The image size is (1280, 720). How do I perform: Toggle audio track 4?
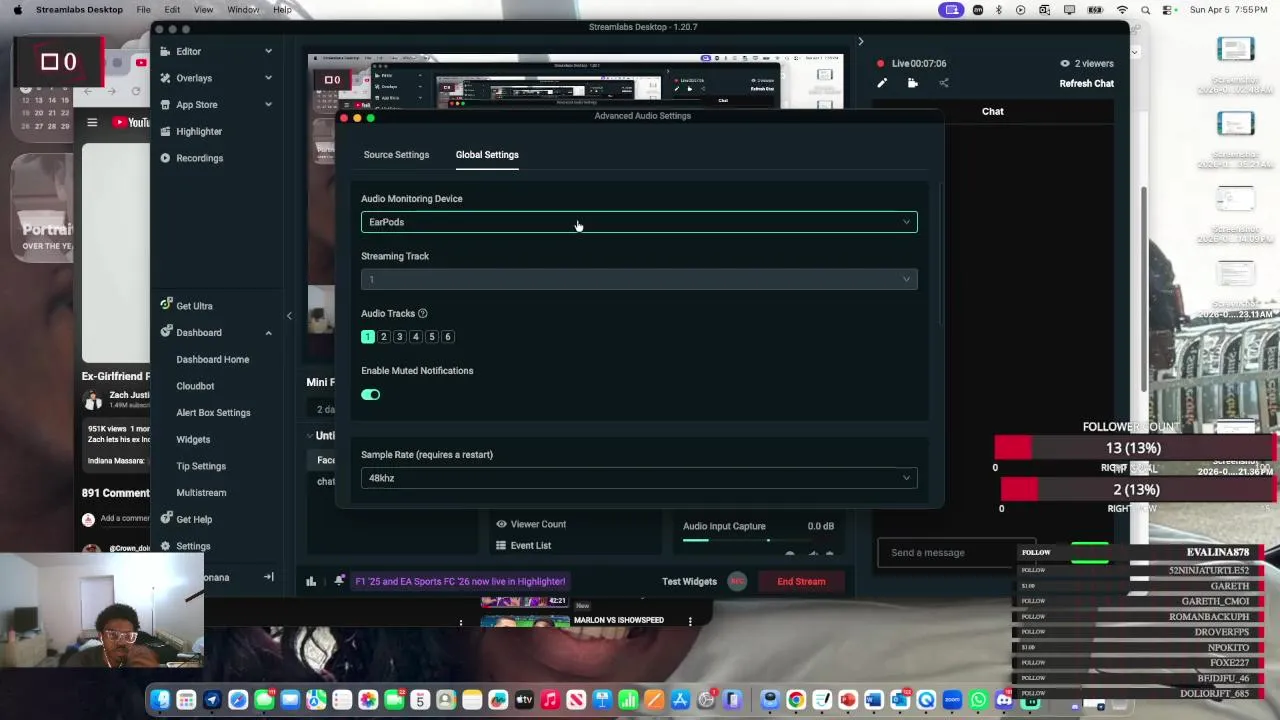(415, 337)
